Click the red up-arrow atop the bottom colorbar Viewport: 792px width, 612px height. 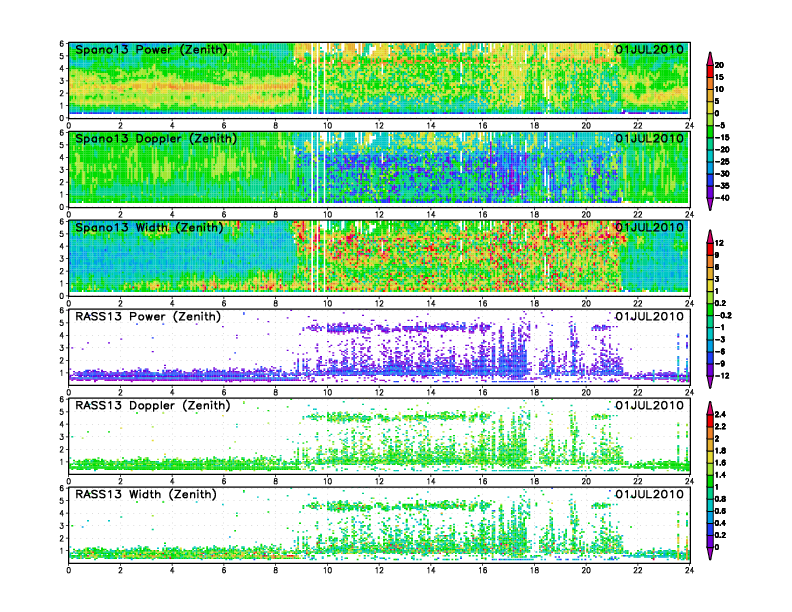click(x=709, y=406)
